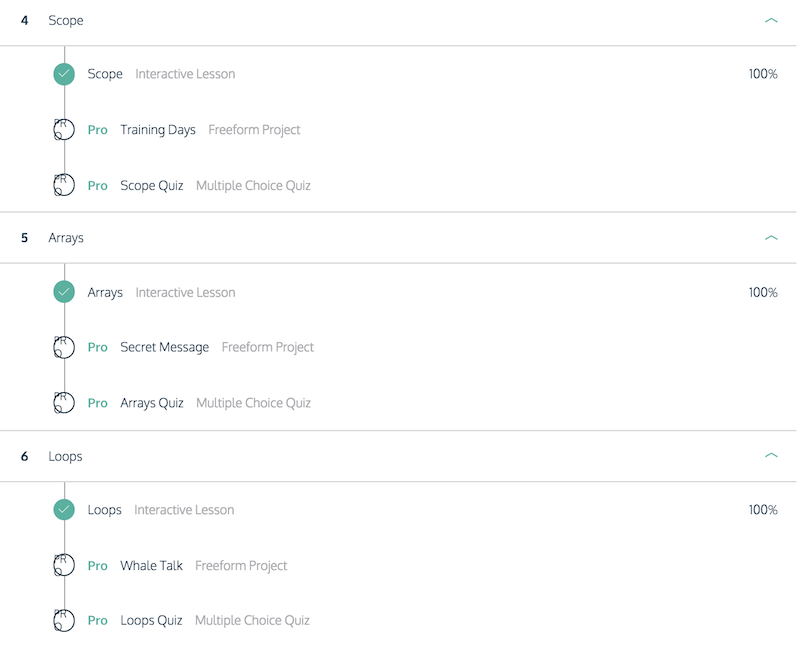This screenshot has height=645, width=800.
Task: Collapse the Loops section with its chevron
Action: pos(771,455)
